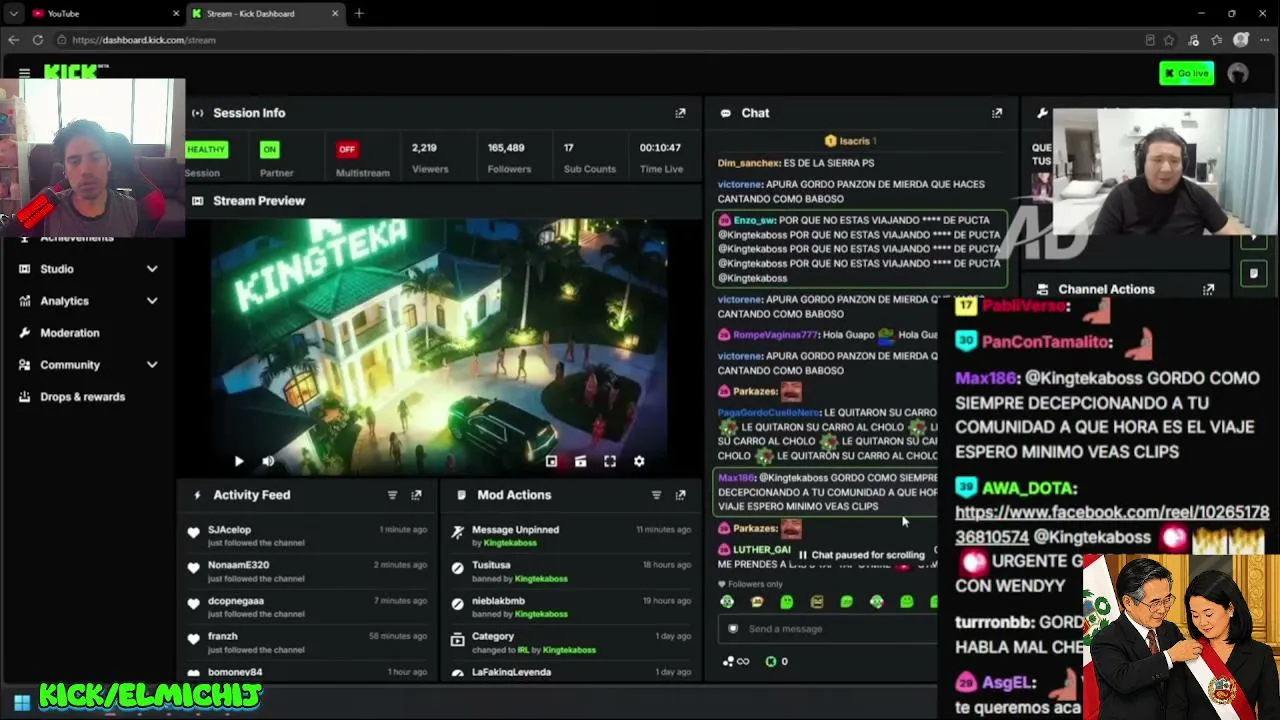Click the 00:10:47 Time Live value

[660, 148]
